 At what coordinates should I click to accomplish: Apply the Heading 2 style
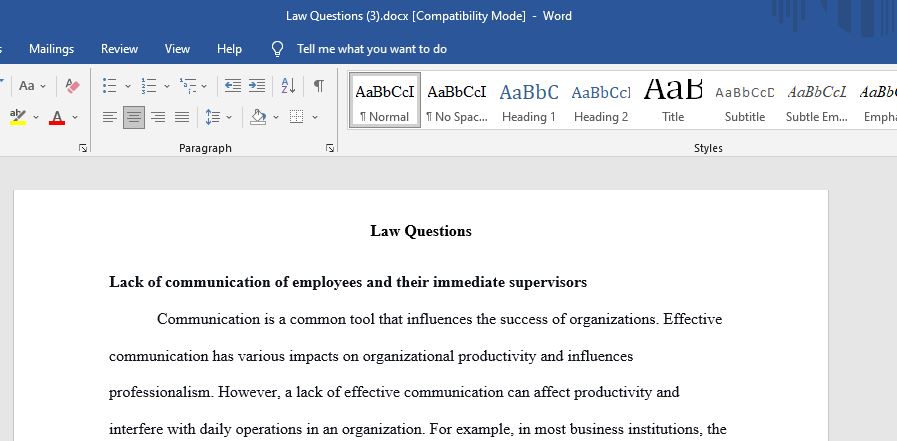click(601, 100)
